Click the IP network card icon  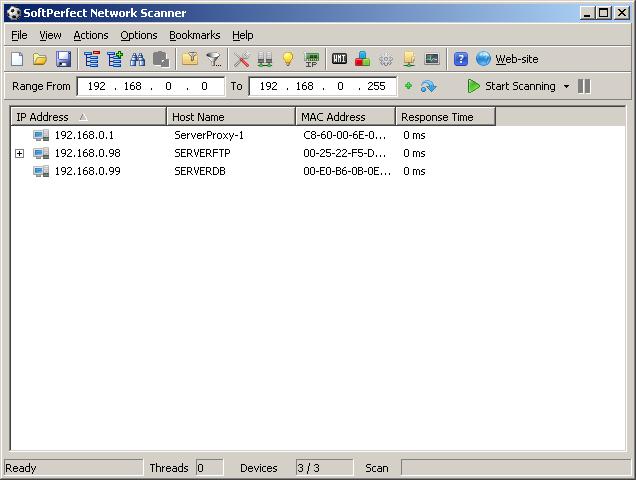pos(312,59)
